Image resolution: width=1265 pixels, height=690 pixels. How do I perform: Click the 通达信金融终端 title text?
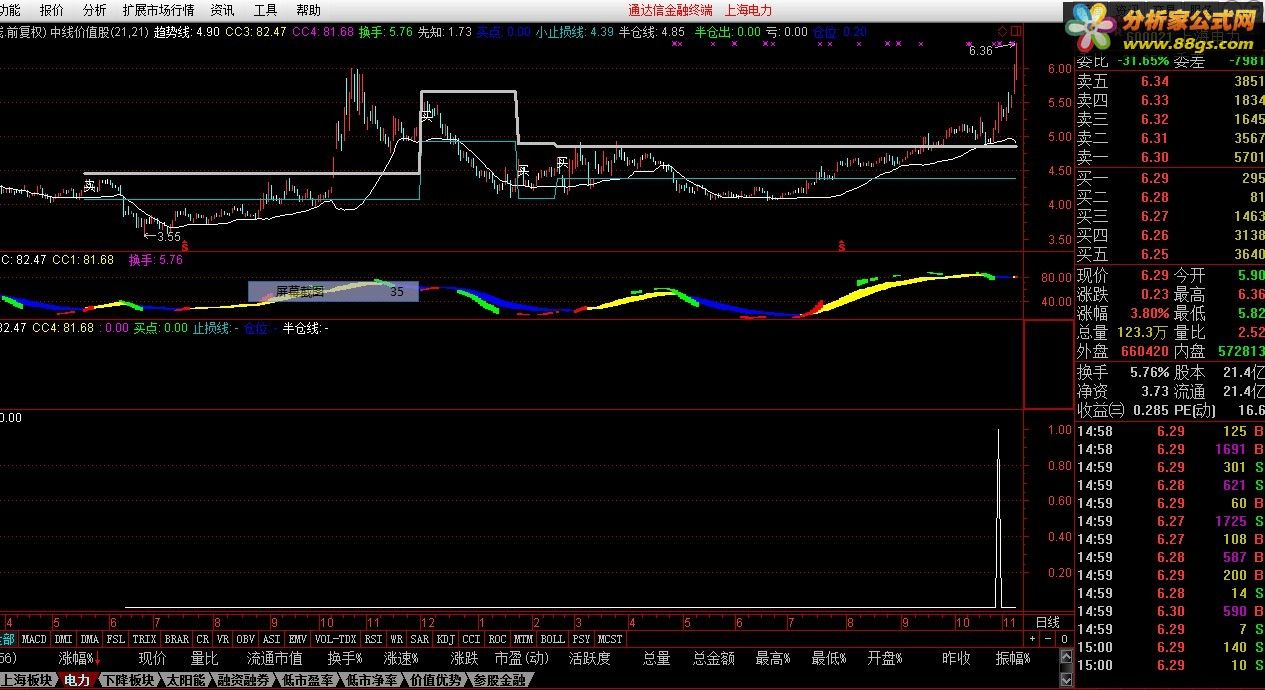pyautogui.click(x=671, y=10)
